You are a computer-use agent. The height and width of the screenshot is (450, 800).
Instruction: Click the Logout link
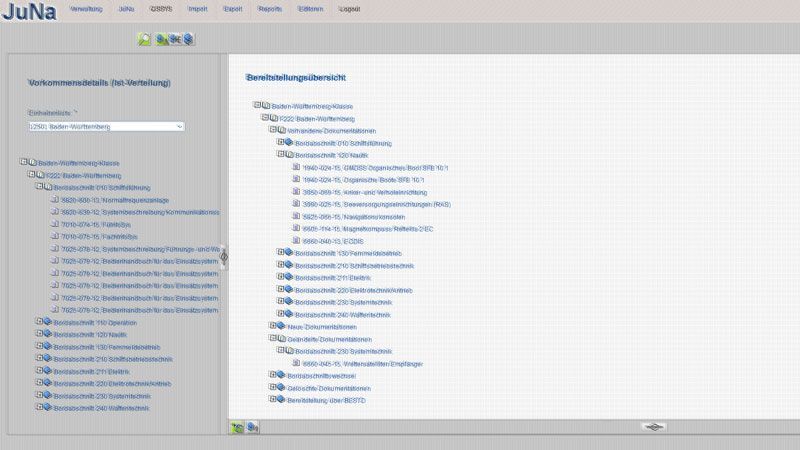point(349,9)
